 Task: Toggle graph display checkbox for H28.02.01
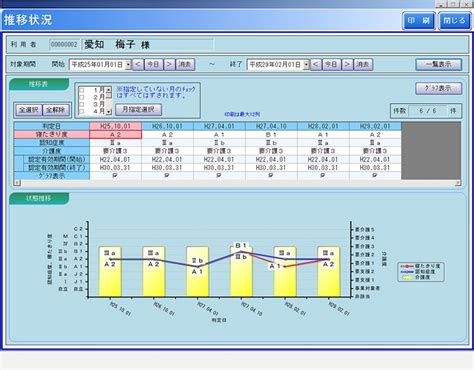(x=323, y=175)
